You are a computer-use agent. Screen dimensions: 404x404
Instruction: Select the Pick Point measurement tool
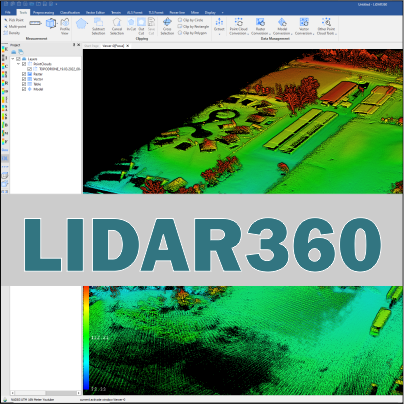[14, 20]
